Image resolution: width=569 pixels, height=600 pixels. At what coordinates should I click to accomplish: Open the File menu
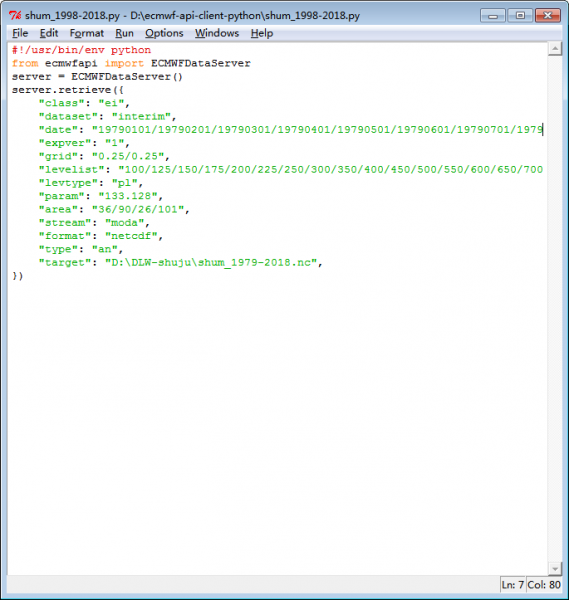[x=20, y=33]
